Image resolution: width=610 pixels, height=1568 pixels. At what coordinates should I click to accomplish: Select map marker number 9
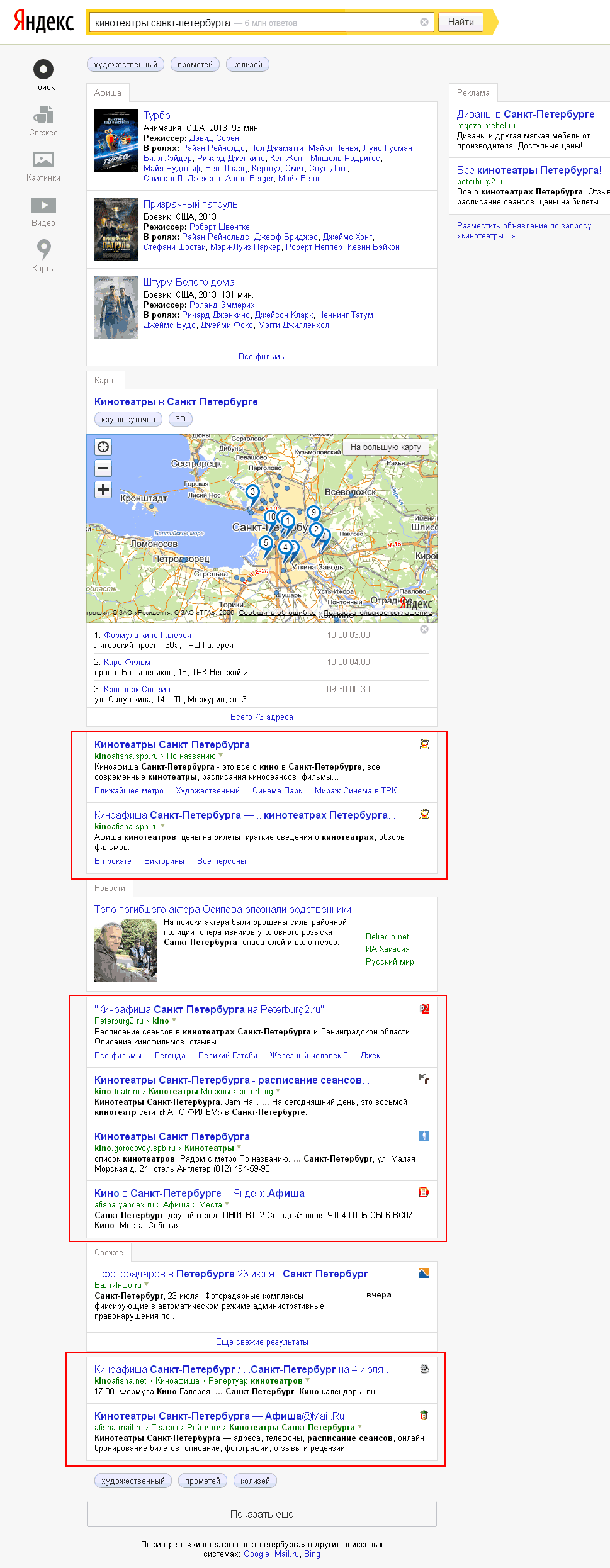(x=313, y=513)
